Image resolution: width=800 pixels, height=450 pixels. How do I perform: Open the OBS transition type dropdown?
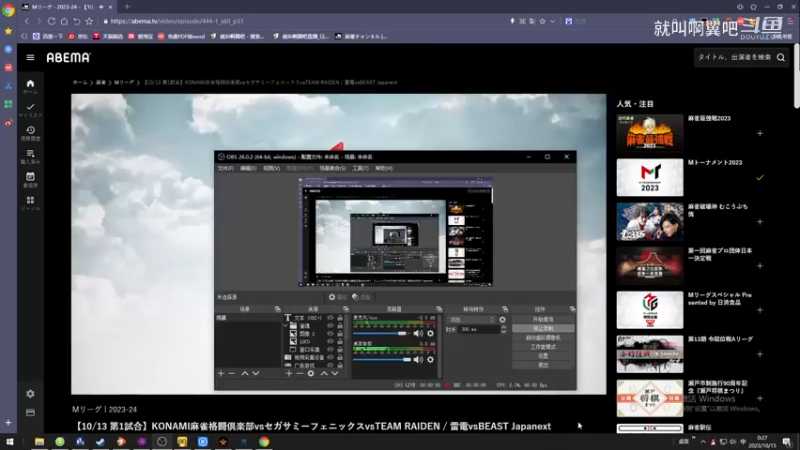(x=471, y=319)
